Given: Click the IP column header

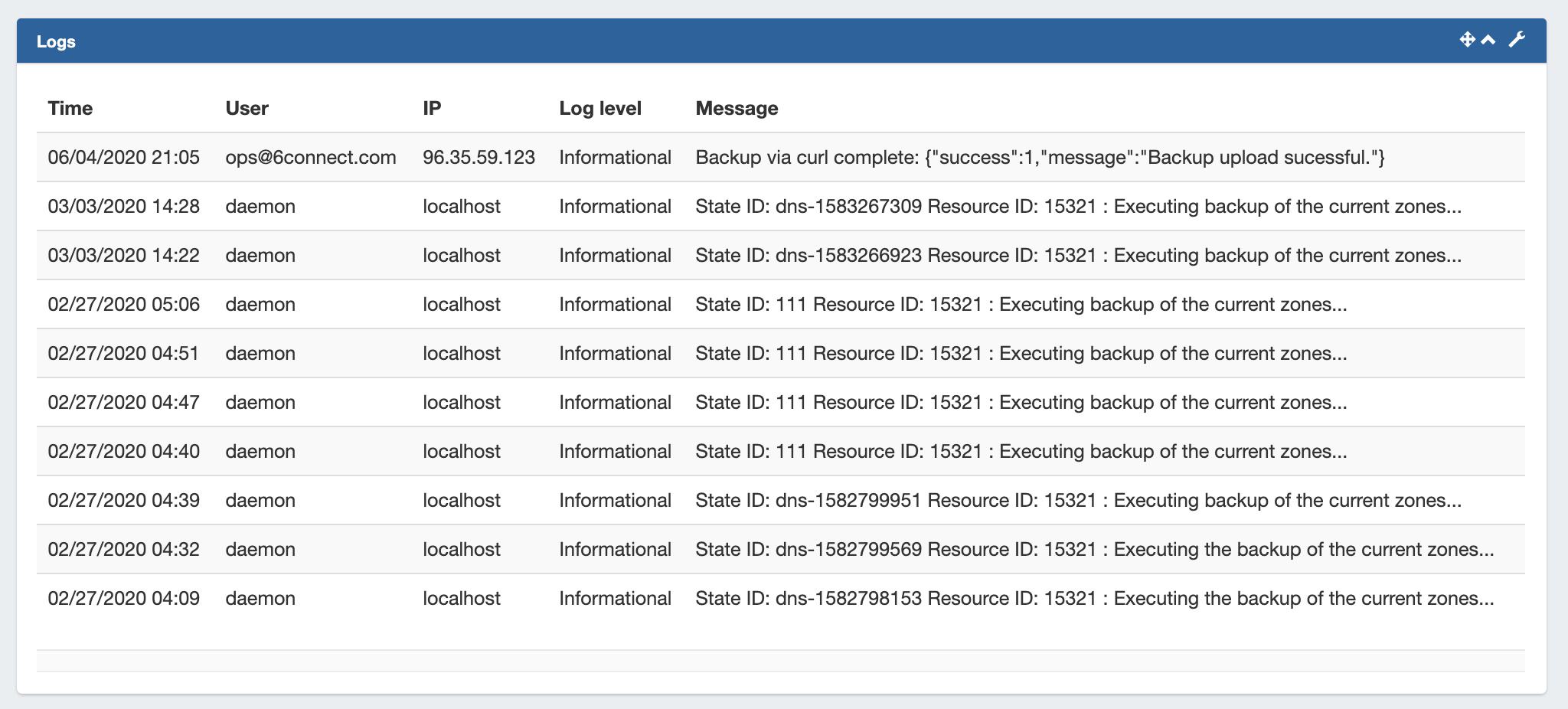Looking at the screenshot, I should coord(432,108).
